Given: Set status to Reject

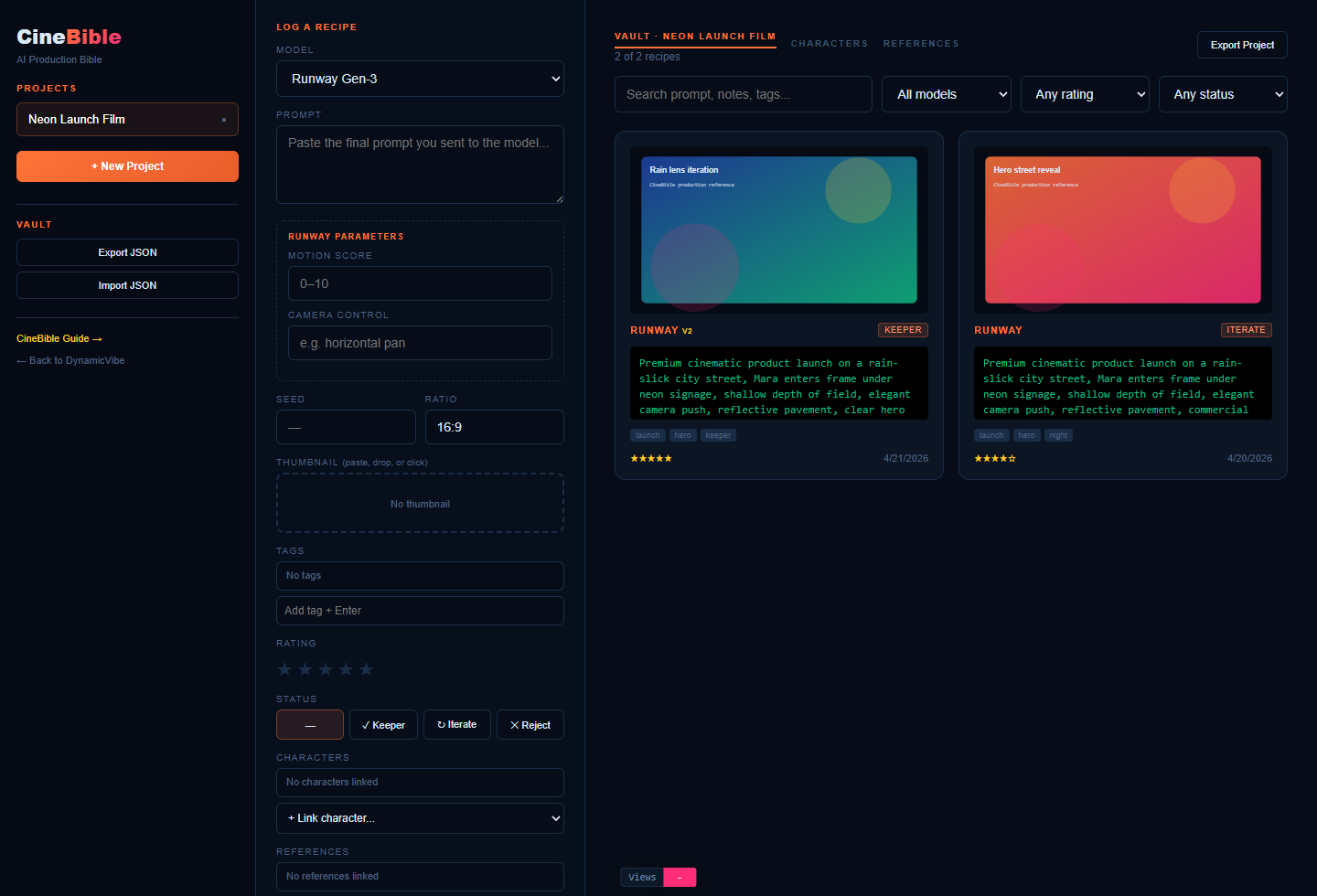Looking at the screenshot, I should point(530,725).
